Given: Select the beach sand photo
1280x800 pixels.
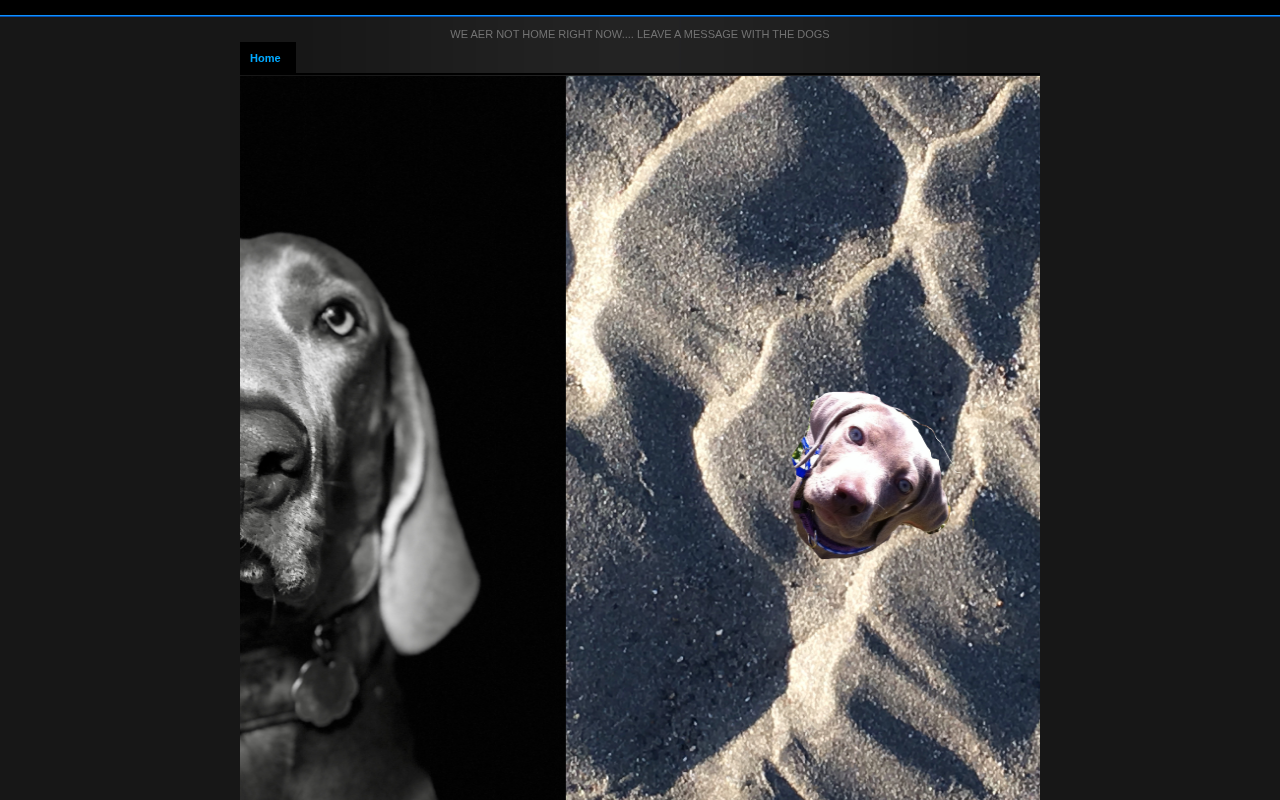Looking at the screenshot, I should pyautogui.click(x=803, y=438).
